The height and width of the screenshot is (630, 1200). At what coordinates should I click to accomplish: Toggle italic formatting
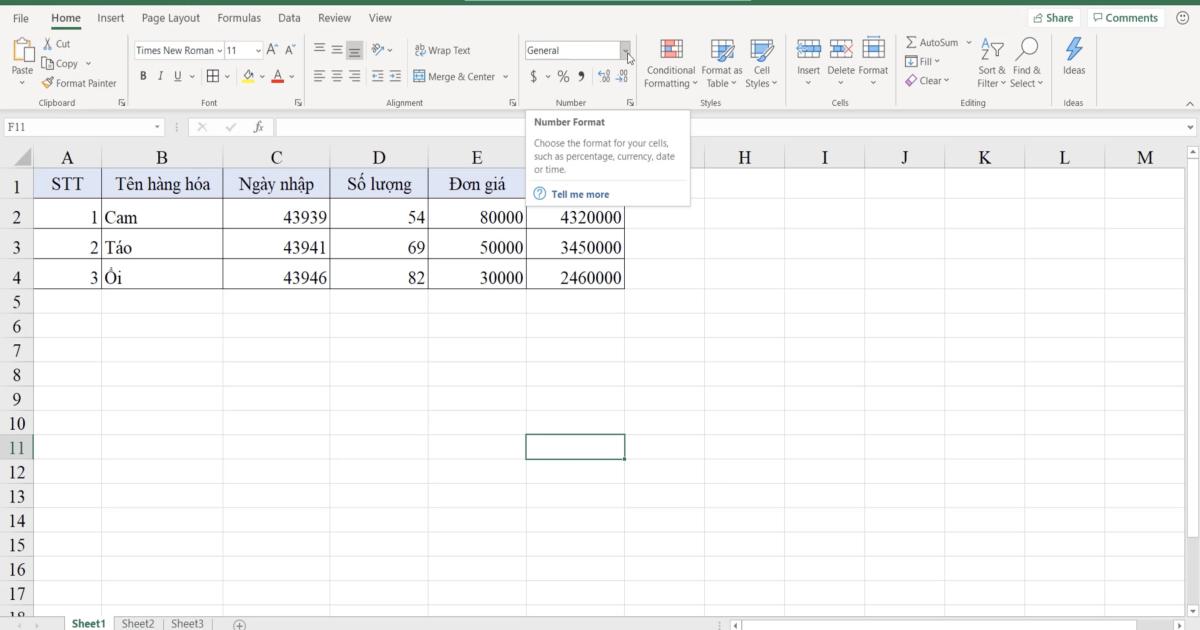click(160, 75)
